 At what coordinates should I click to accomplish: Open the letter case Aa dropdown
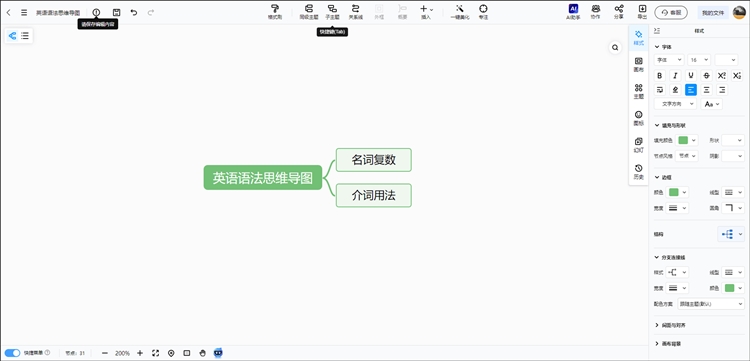pyautogui.click(x=711, y=104)
